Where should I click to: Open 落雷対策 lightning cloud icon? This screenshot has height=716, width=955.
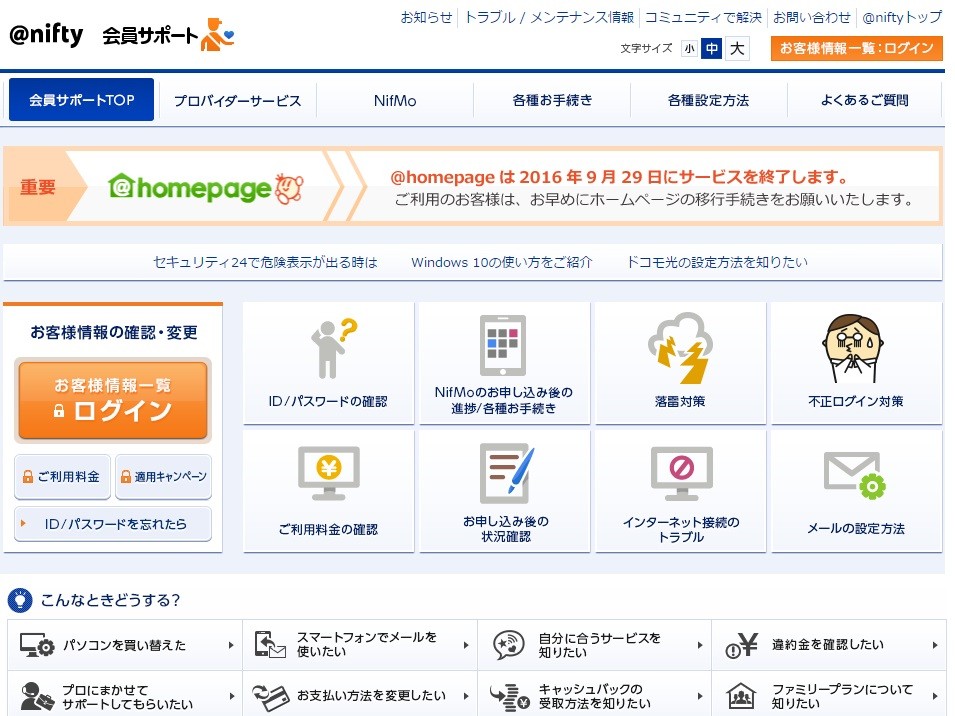(x=680, y=348)
